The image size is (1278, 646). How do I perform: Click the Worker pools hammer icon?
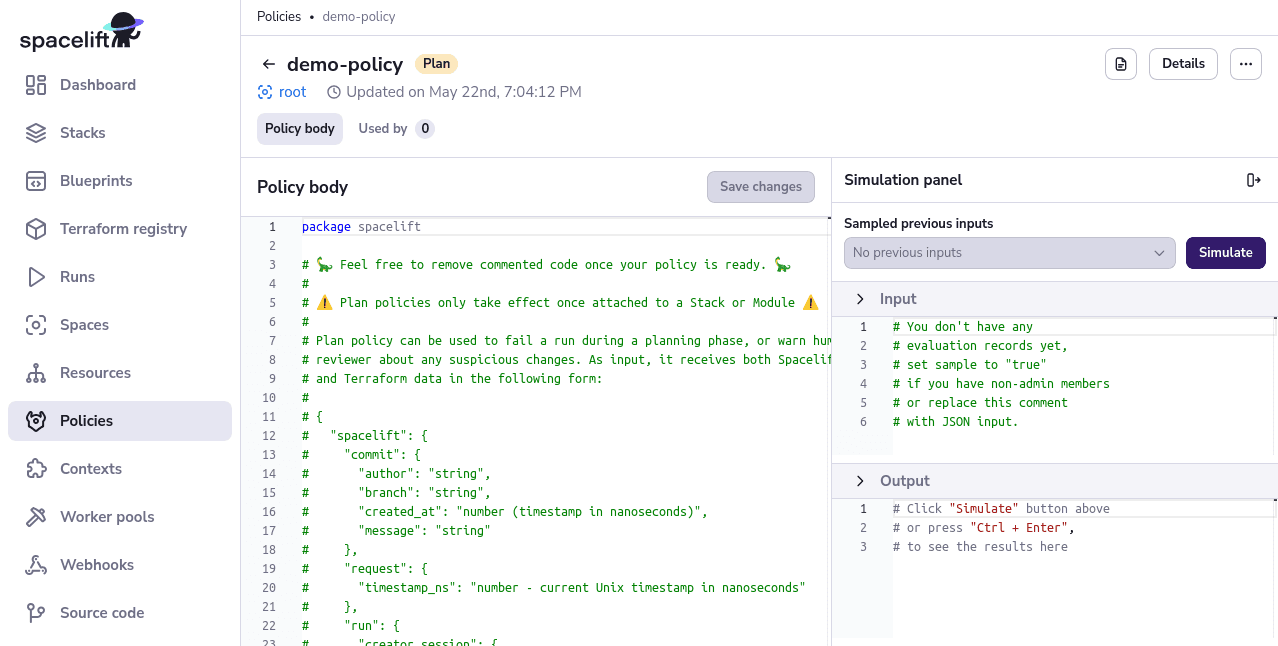36,517
